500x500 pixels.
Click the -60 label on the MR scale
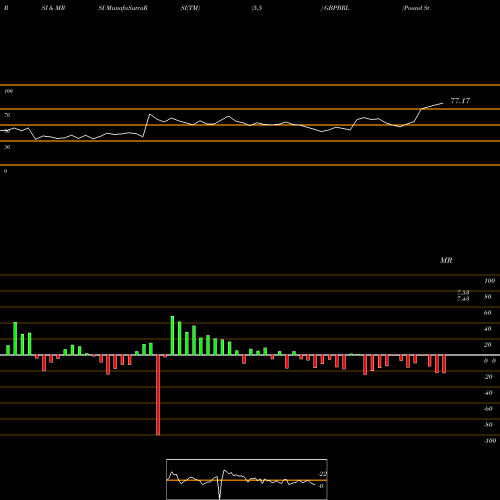488,409
